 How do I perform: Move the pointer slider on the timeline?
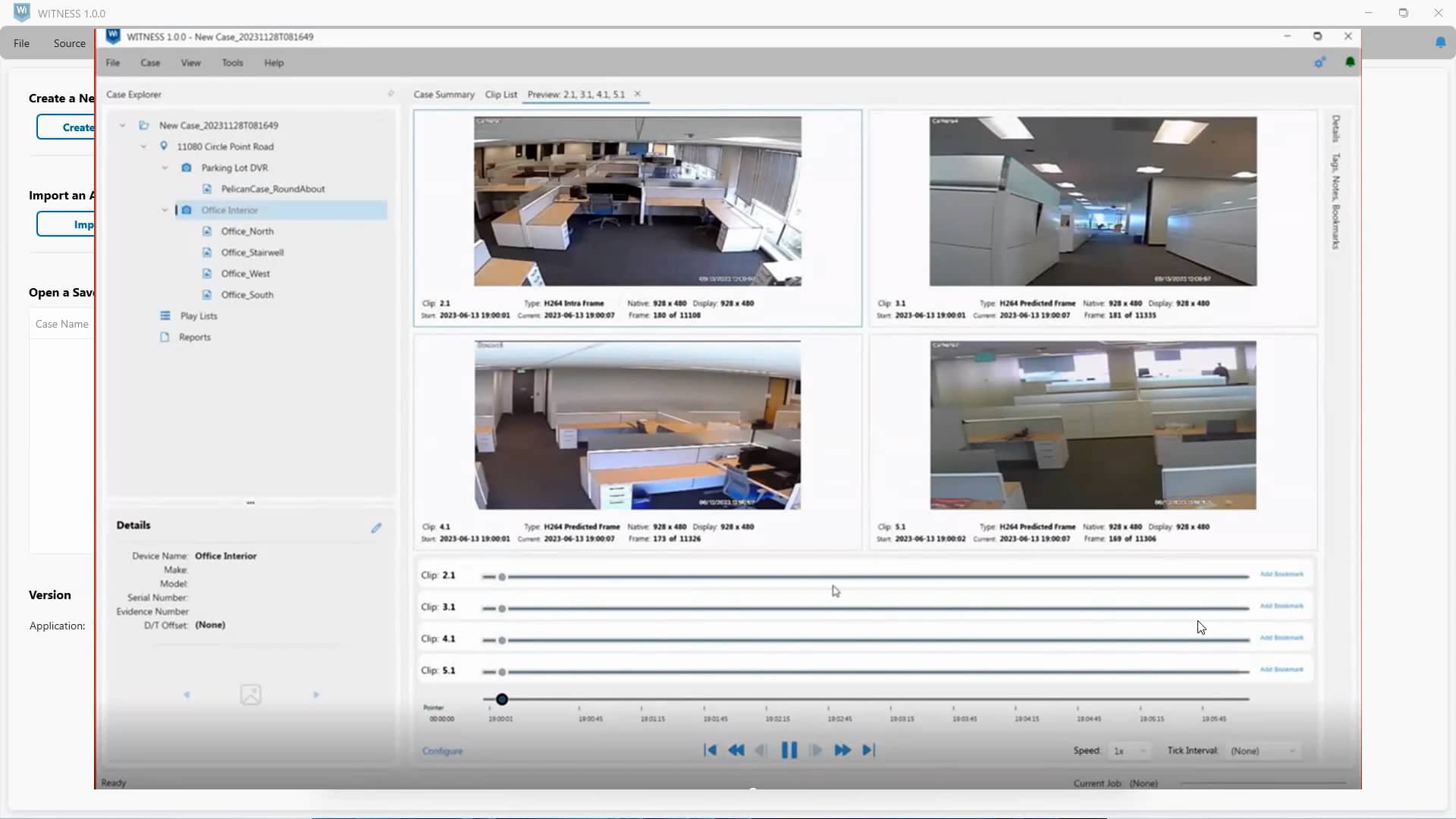pyautogui.click(x=500, y=699)
